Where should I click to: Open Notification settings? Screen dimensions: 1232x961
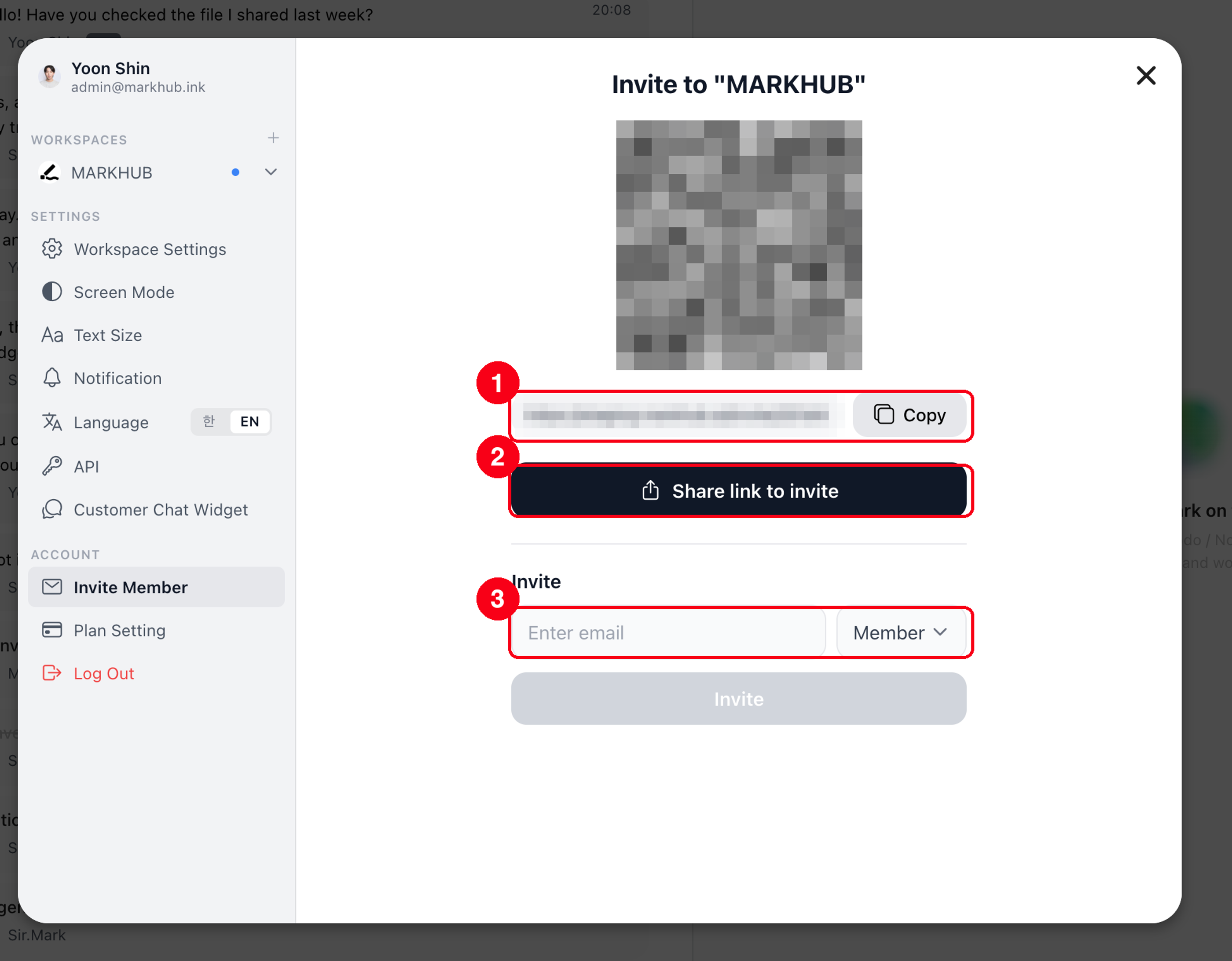[156, 378]
